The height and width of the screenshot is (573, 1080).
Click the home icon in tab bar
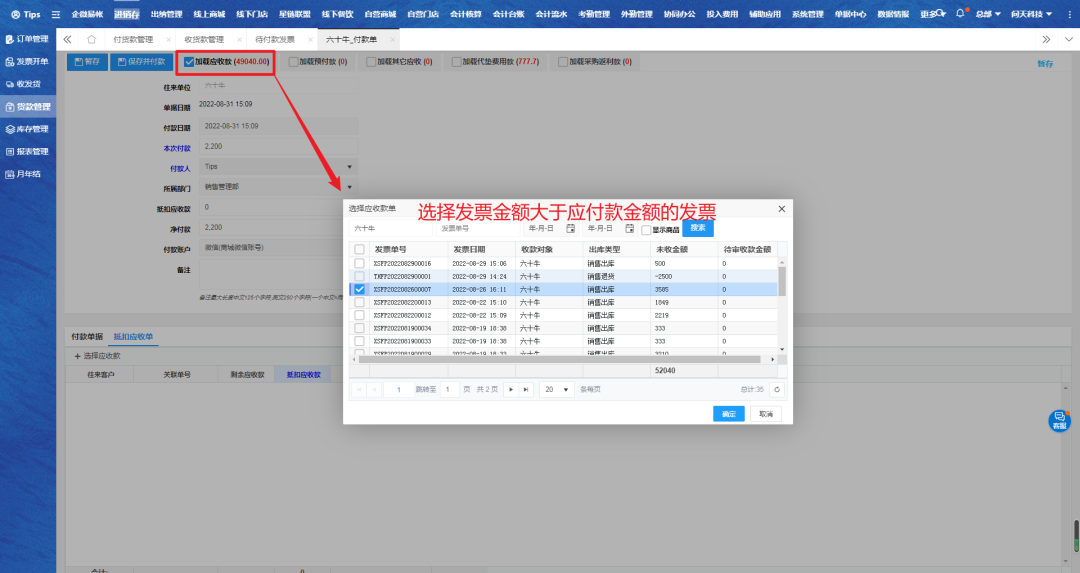(92, 39)
